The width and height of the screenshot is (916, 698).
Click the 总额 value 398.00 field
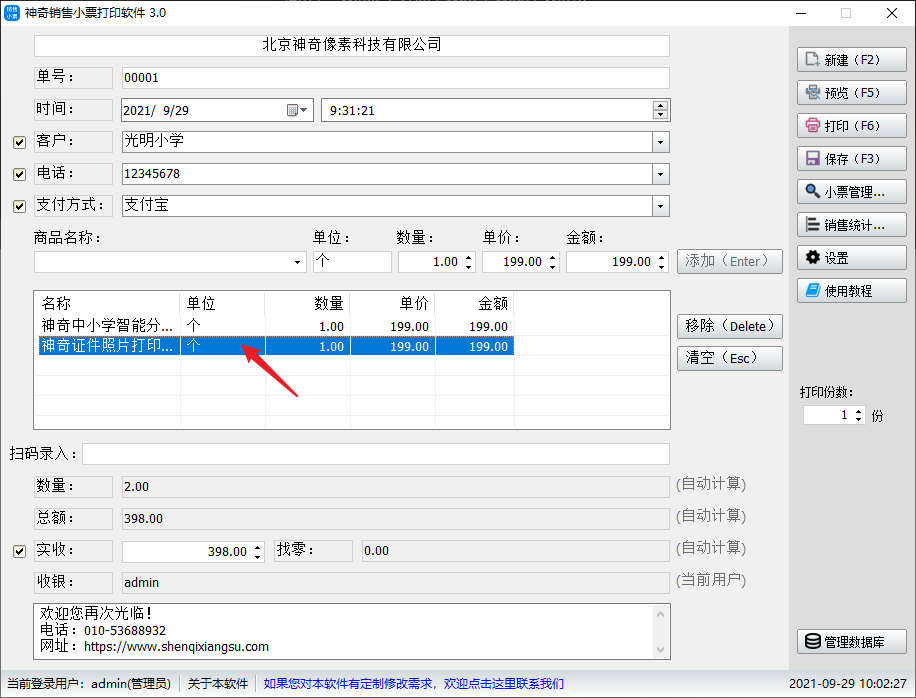395,519
